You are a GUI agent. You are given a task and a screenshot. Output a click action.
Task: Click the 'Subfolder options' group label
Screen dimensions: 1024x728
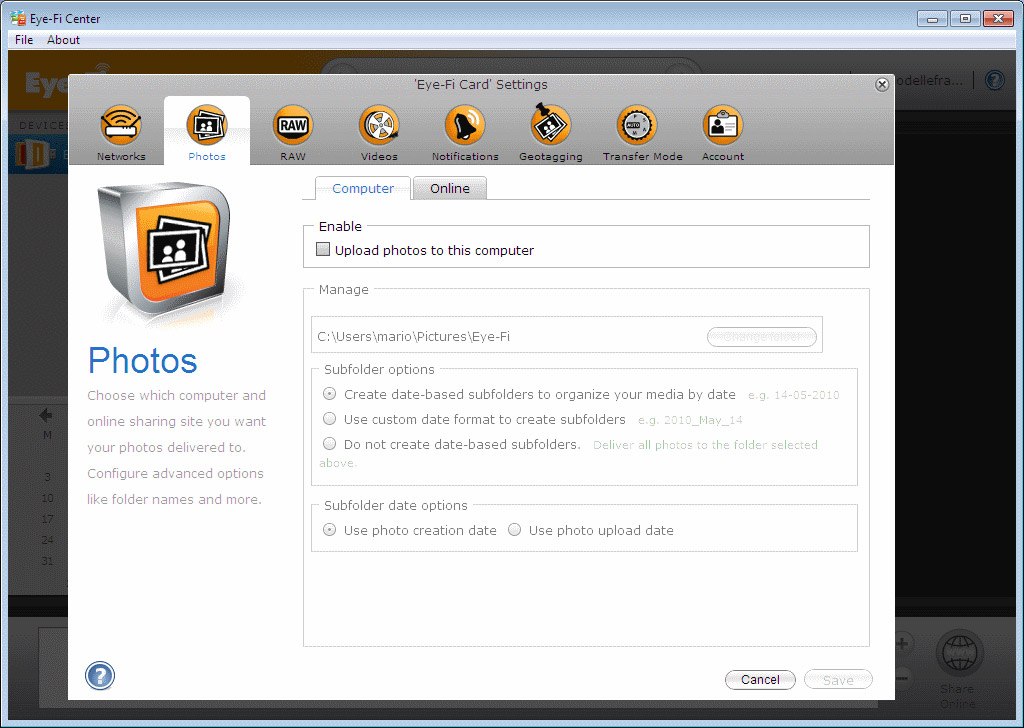[x=379, y=370]
